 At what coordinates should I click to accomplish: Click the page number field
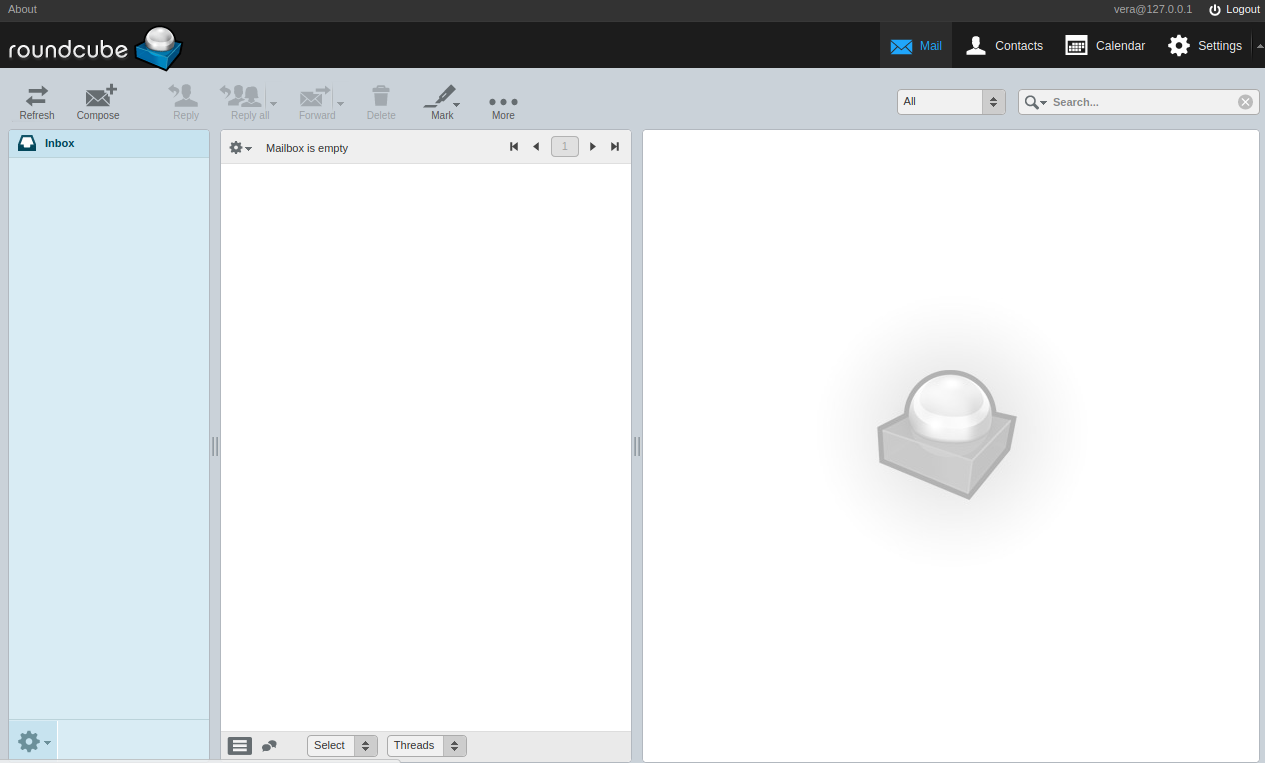[565, 147]
